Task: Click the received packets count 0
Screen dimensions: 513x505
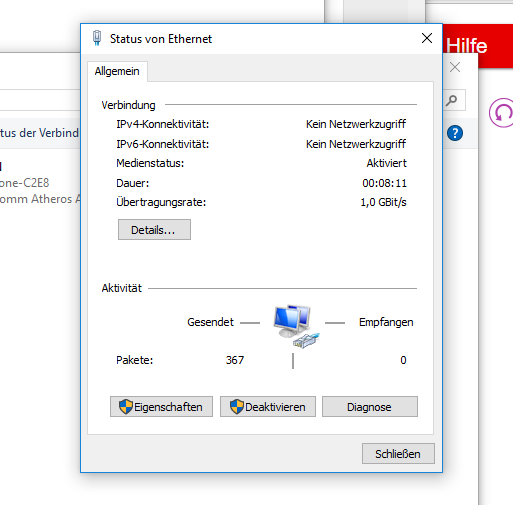Action: point(403,360)
